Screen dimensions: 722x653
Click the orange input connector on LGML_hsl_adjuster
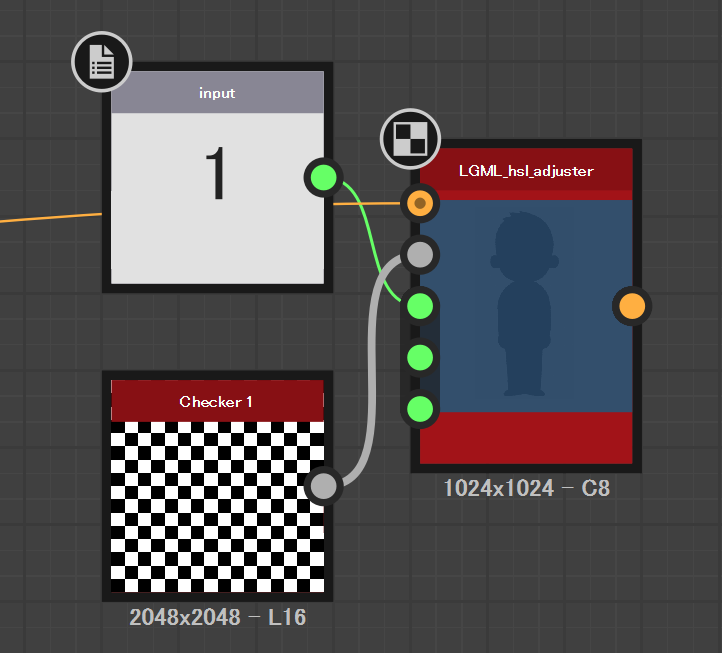pos(421,203)
